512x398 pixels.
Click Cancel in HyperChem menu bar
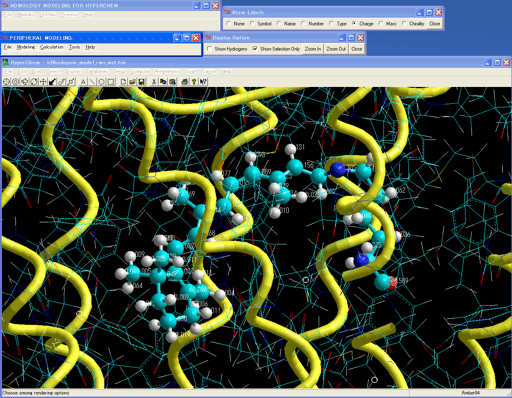point(209,71)
